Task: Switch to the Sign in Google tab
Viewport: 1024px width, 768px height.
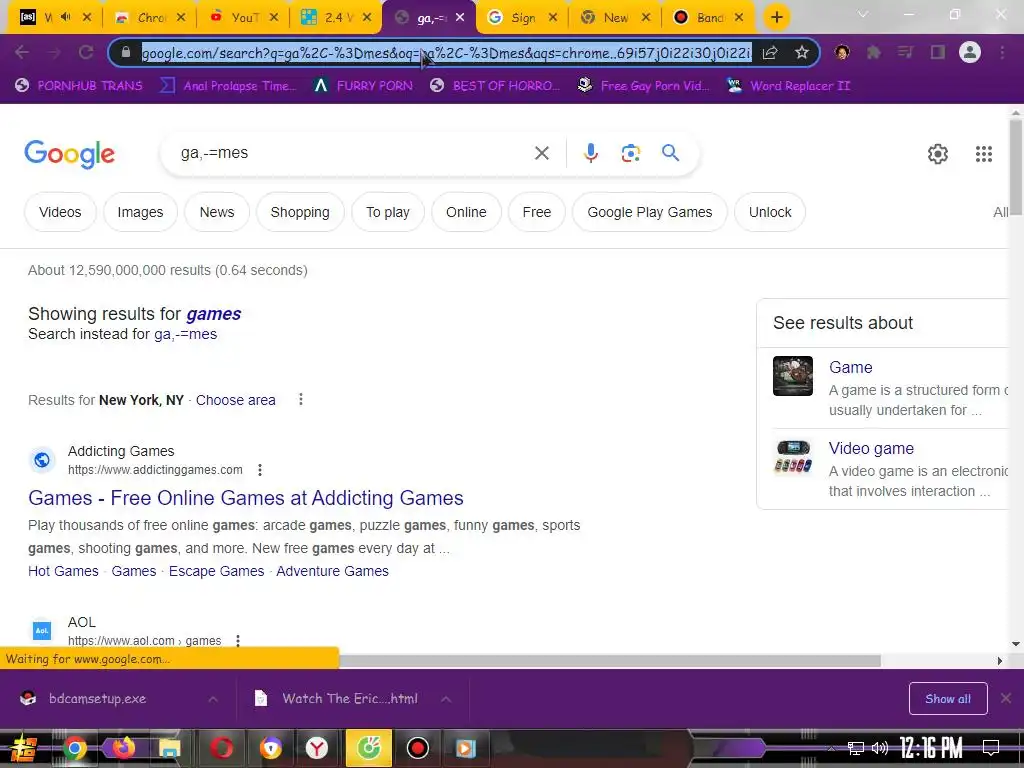Action: (523, 18)
